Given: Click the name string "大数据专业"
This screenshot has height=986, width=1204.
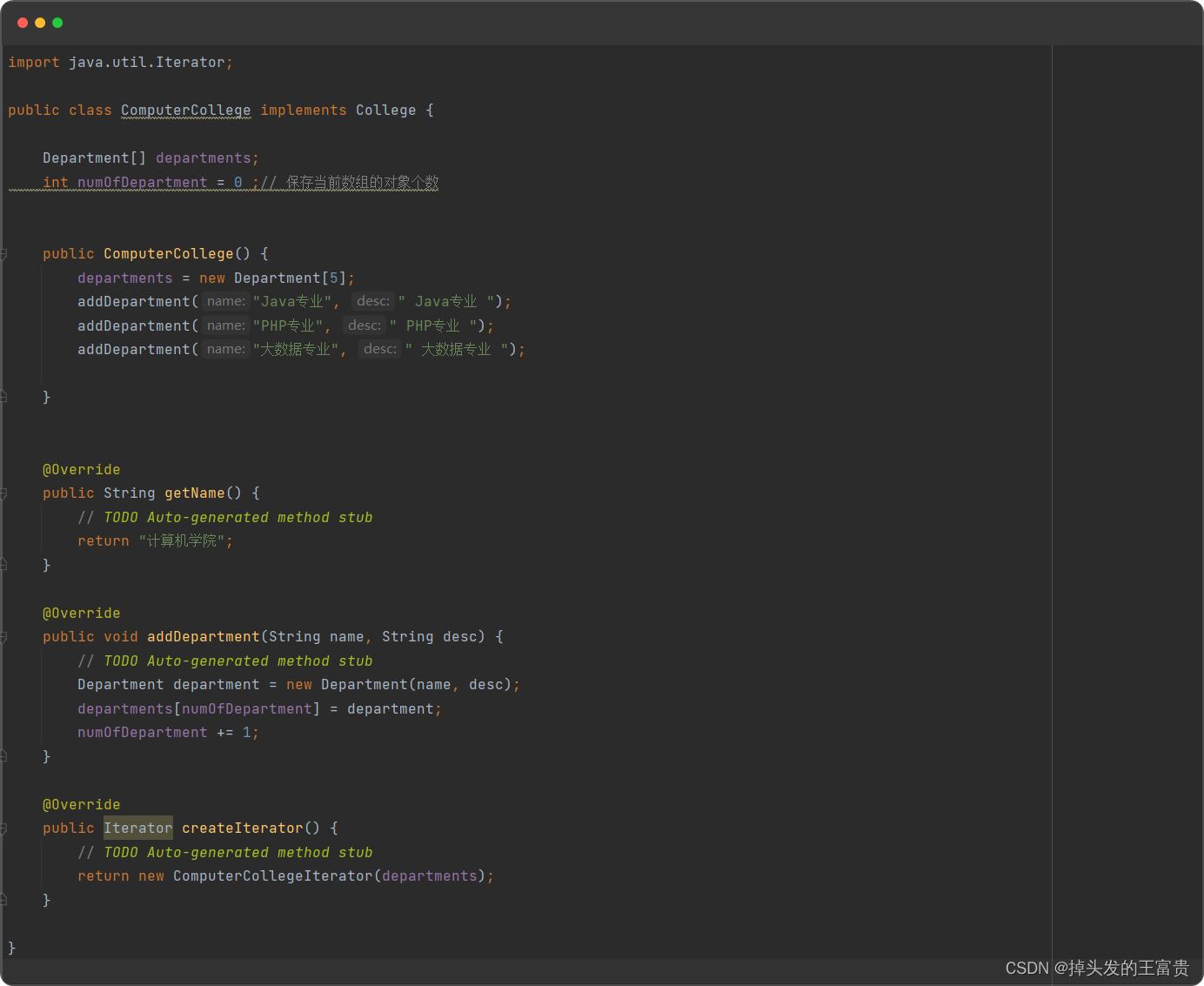Looking at the screenshot, I should 296,350.
